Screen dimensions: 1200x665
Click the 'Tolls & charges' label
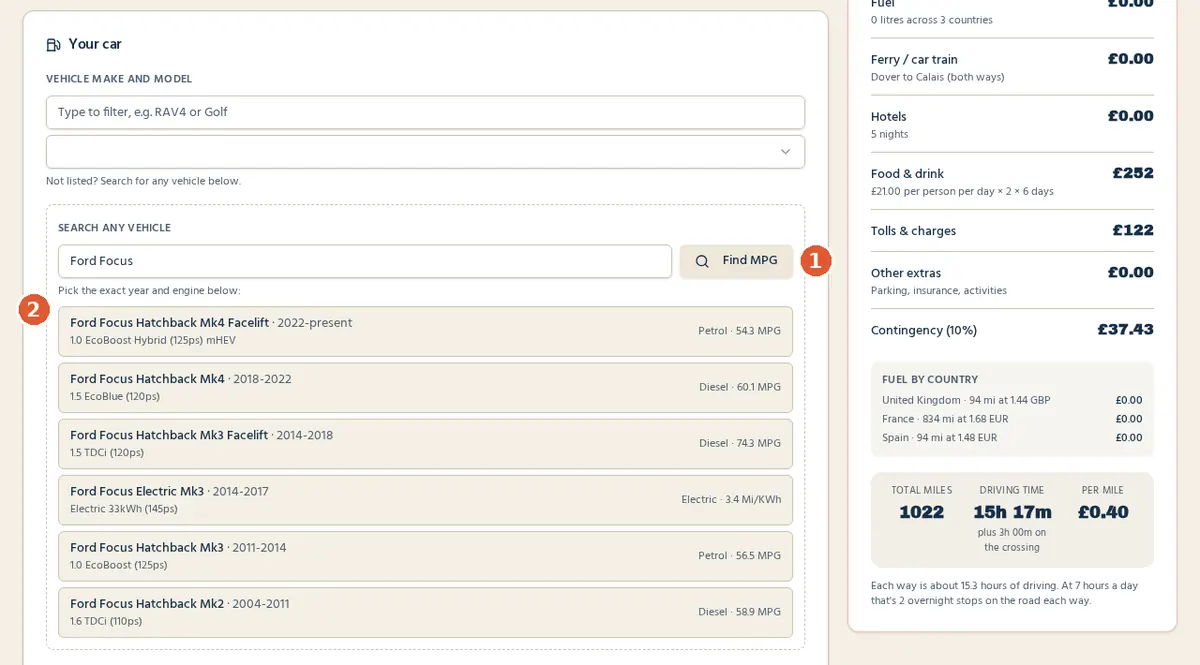tap(913, 231)
